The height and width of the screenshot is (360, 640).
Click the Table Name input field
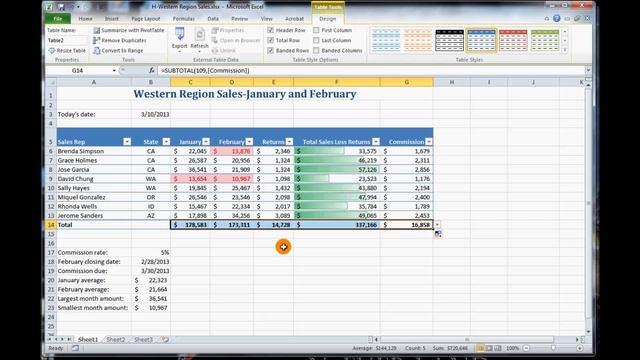(x=67, y=40)
